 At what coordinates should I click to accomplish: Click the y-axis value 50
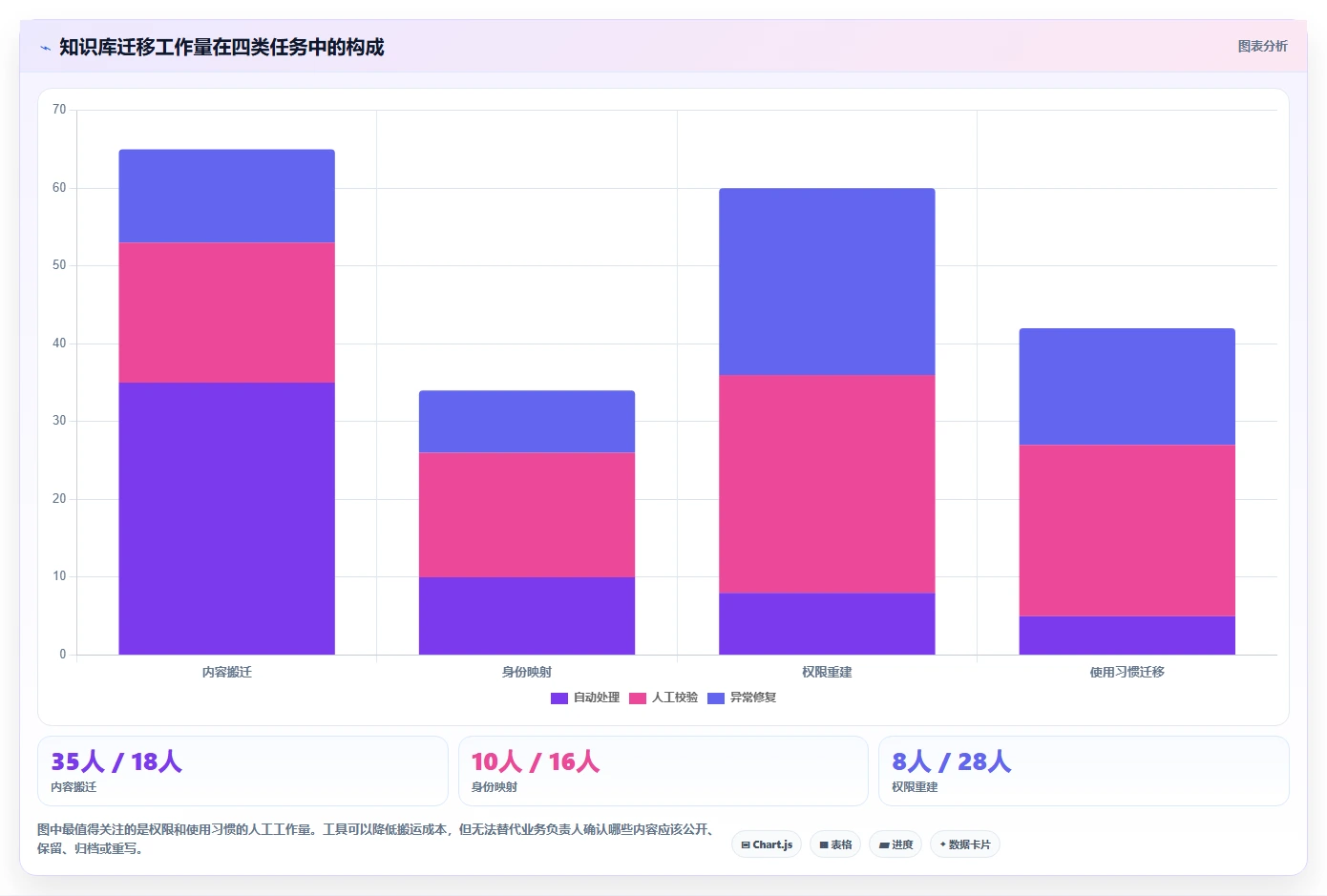pyautogui.click(x=59, y=265)
